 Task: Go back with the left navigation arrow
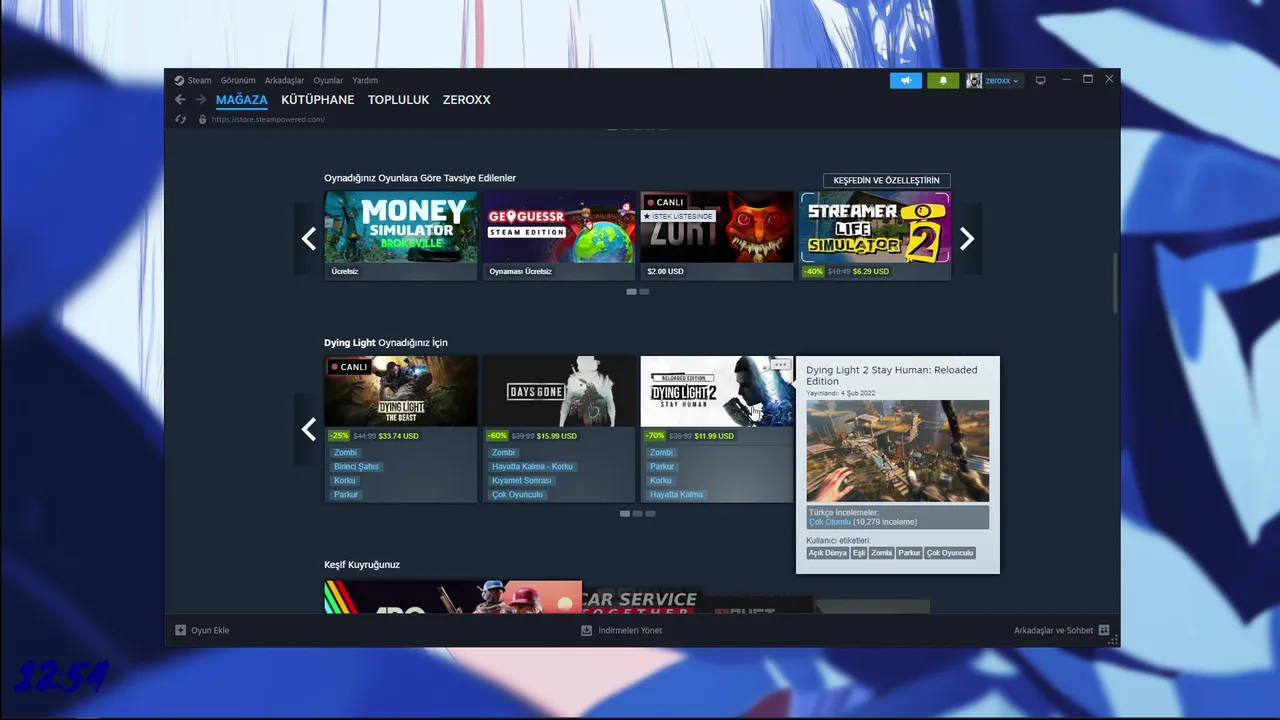(x=180, y=100)
